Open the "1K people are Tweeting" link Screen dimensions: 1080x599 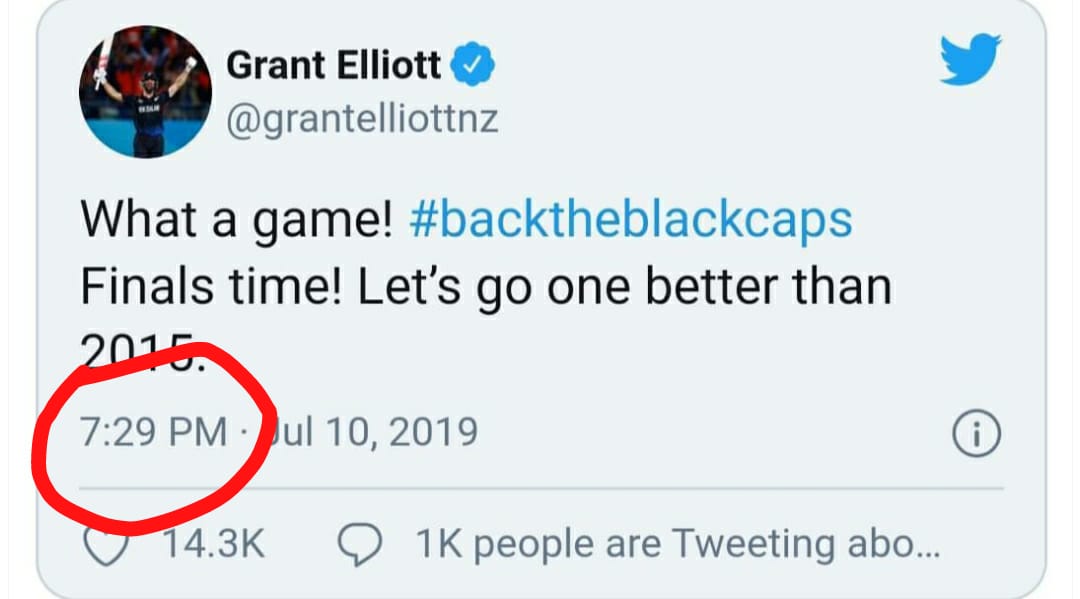[x=676, y=545]
